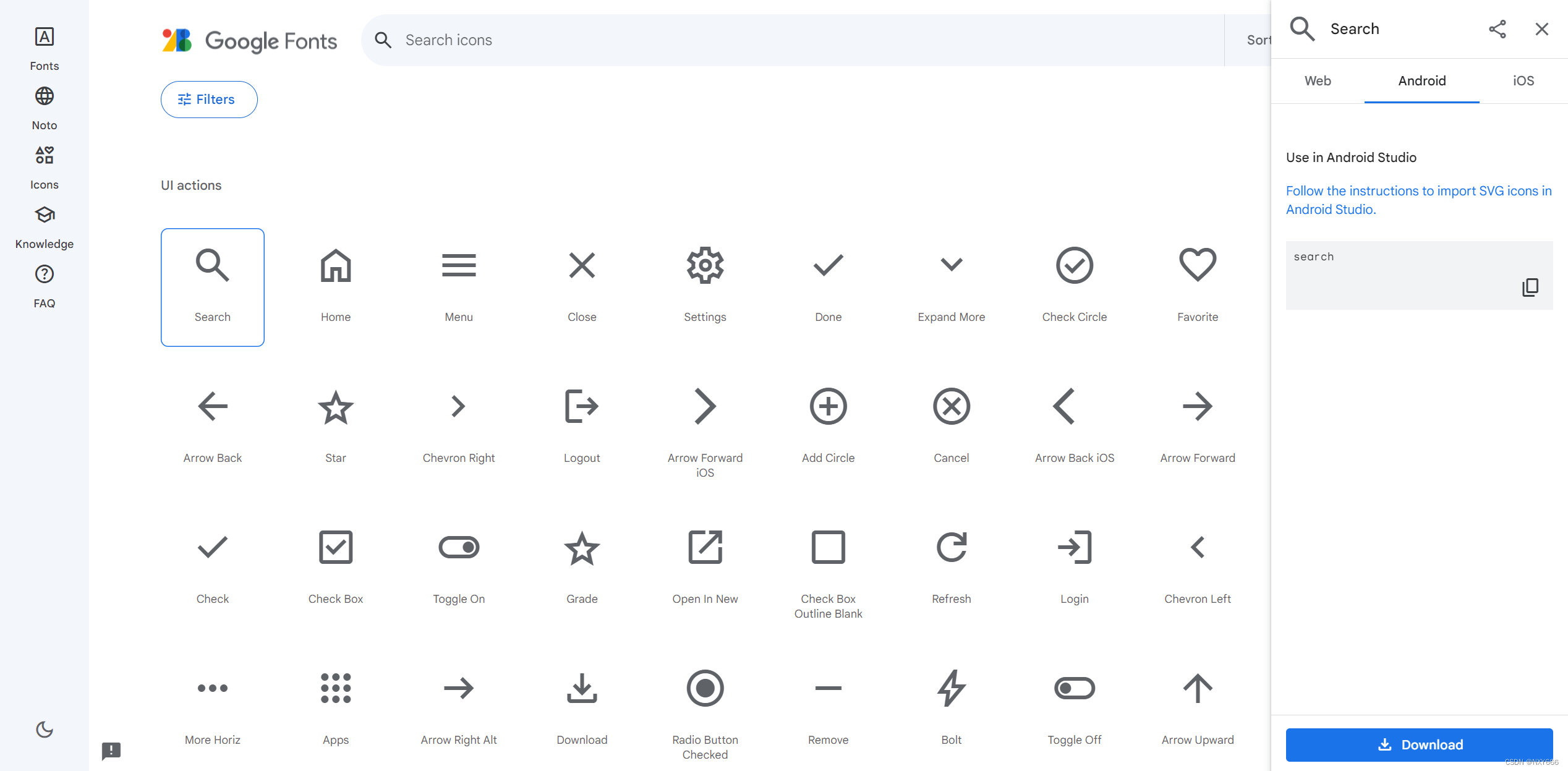Viewport: 1568px width, 771px height.
Task: Switch to the iOS tab
Action: [x=1522, y=80]
